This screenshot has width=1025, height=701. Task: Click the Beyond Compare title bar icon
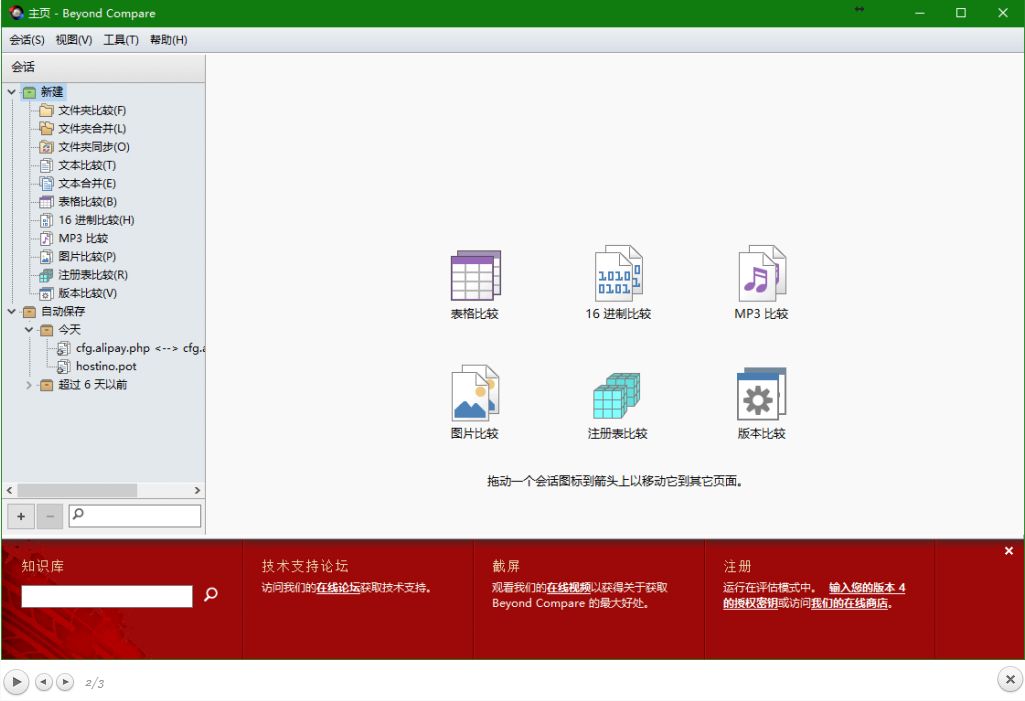click(x=16, y=12)
